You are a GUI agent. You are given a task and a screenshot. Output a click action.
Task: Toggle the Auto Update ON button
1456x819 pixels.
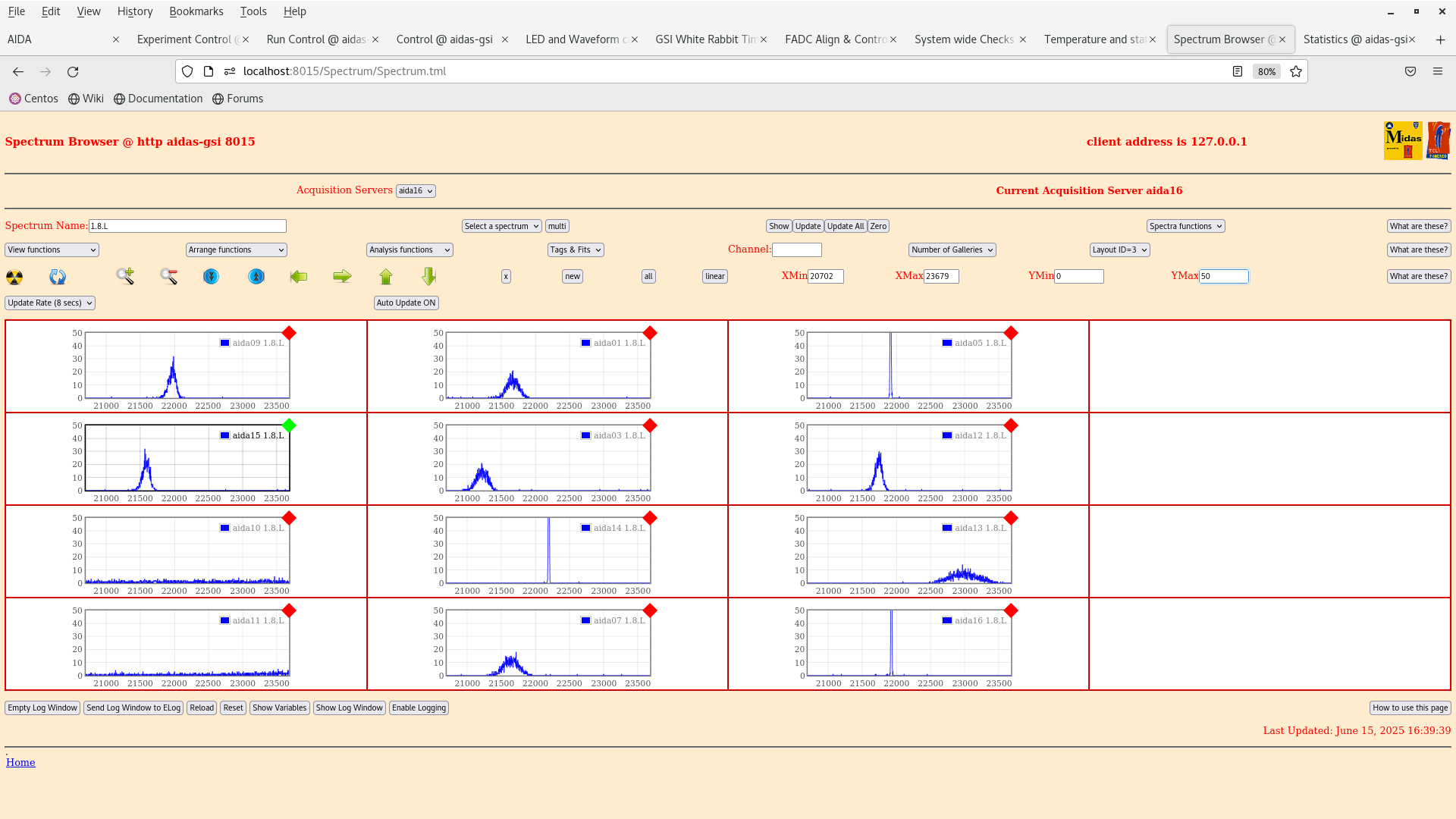406,303
